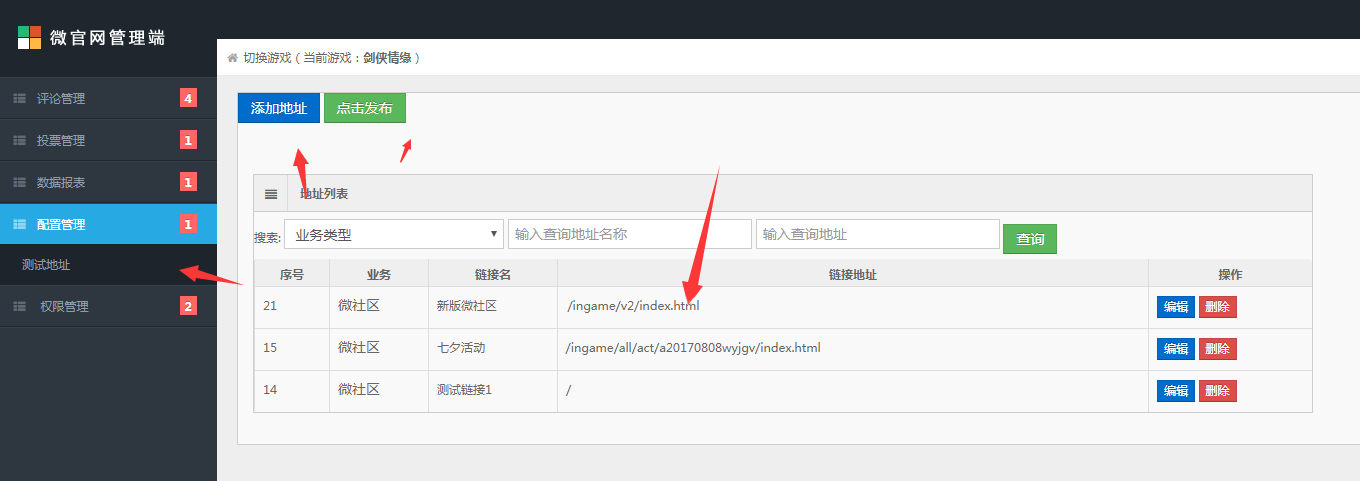Click the list icon beside 投票管理
Viewport: 1360px width, 481px height.
(x=18, y=141)
